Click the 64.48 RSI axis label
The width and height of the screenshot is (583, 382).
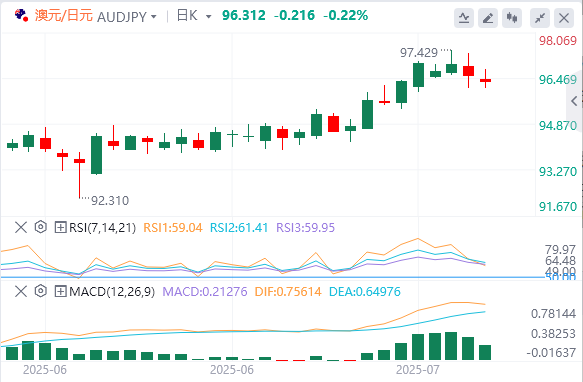tap(560, 260)
